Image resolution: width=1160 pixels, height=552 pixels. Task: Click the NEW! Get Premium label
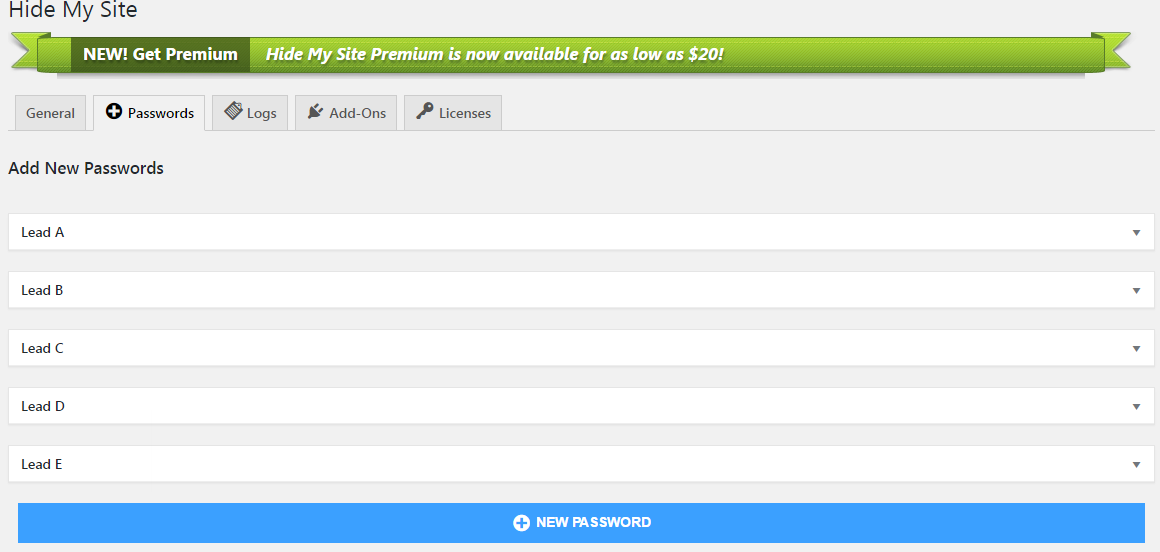160,54
